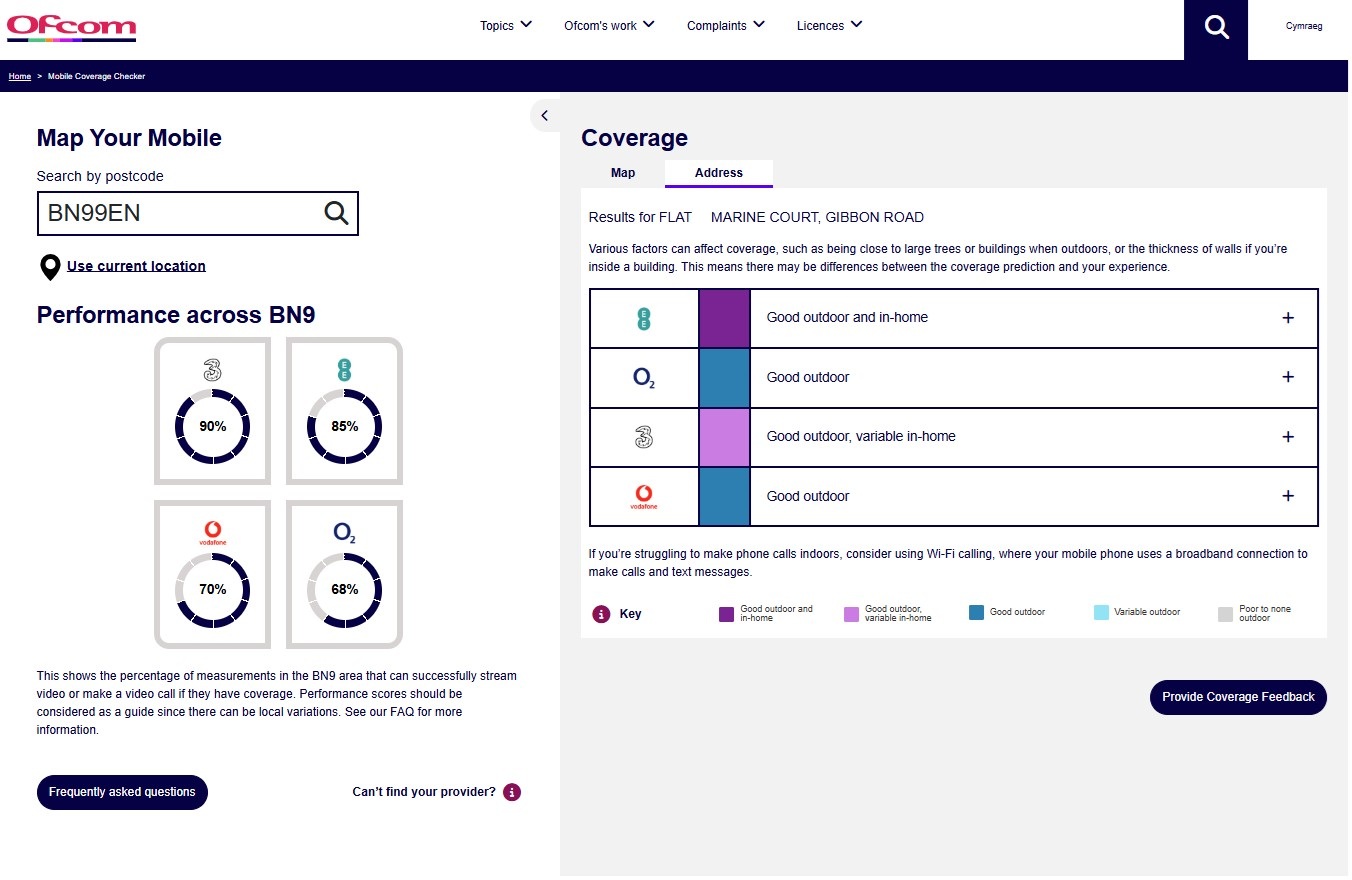Switch to the Map tab
Screen dimensions: 1352x880
point(622,173)
